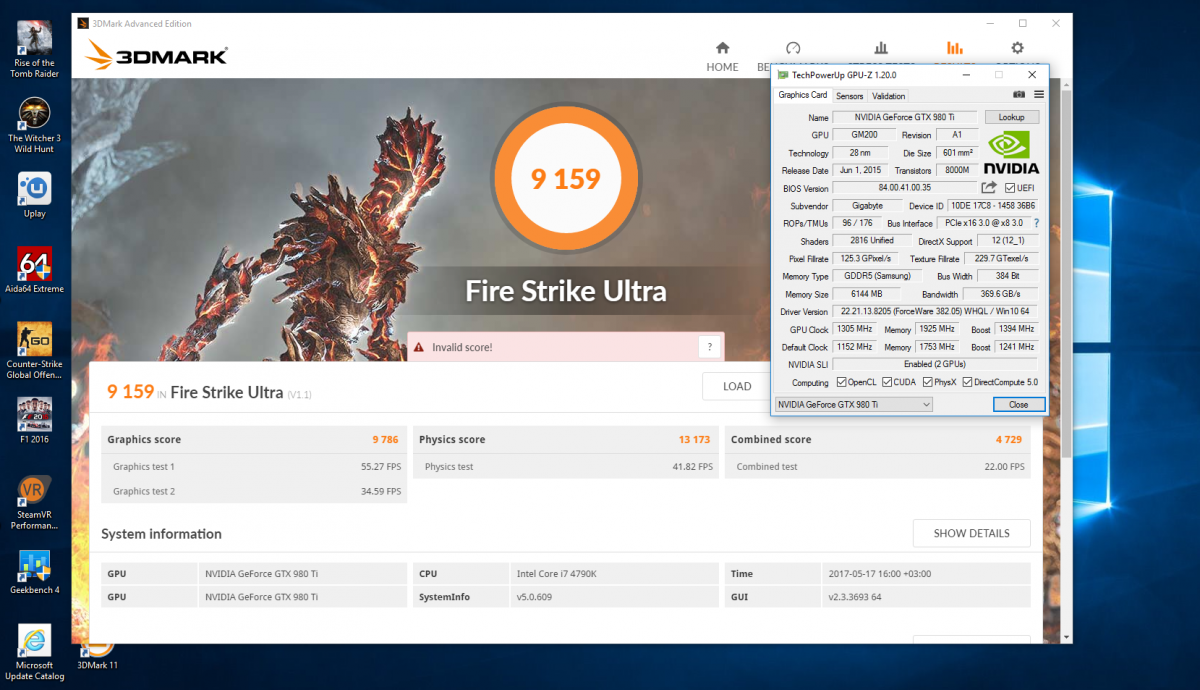Open 3DMark Results via orange chart icon
The height and width of the screenshot is (690, 1200).
click(x=954, y=48)
